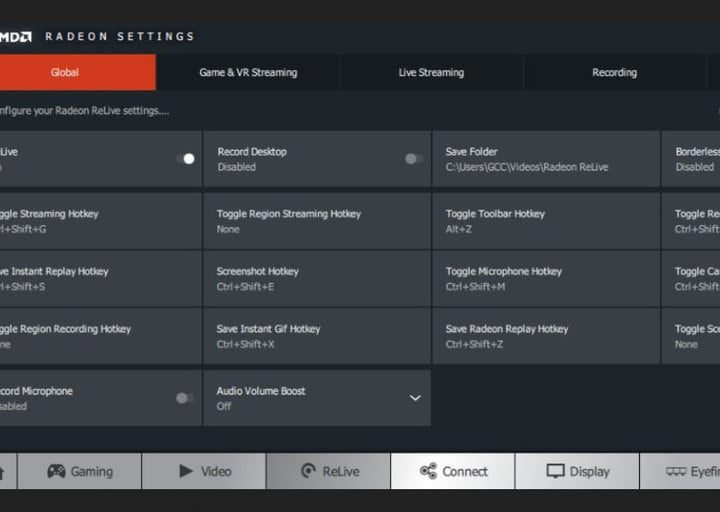The height and width of the screenshot is (512, 720).
Task: Click the Borderless Disabled tile at right edge
Action: point(691,159)
